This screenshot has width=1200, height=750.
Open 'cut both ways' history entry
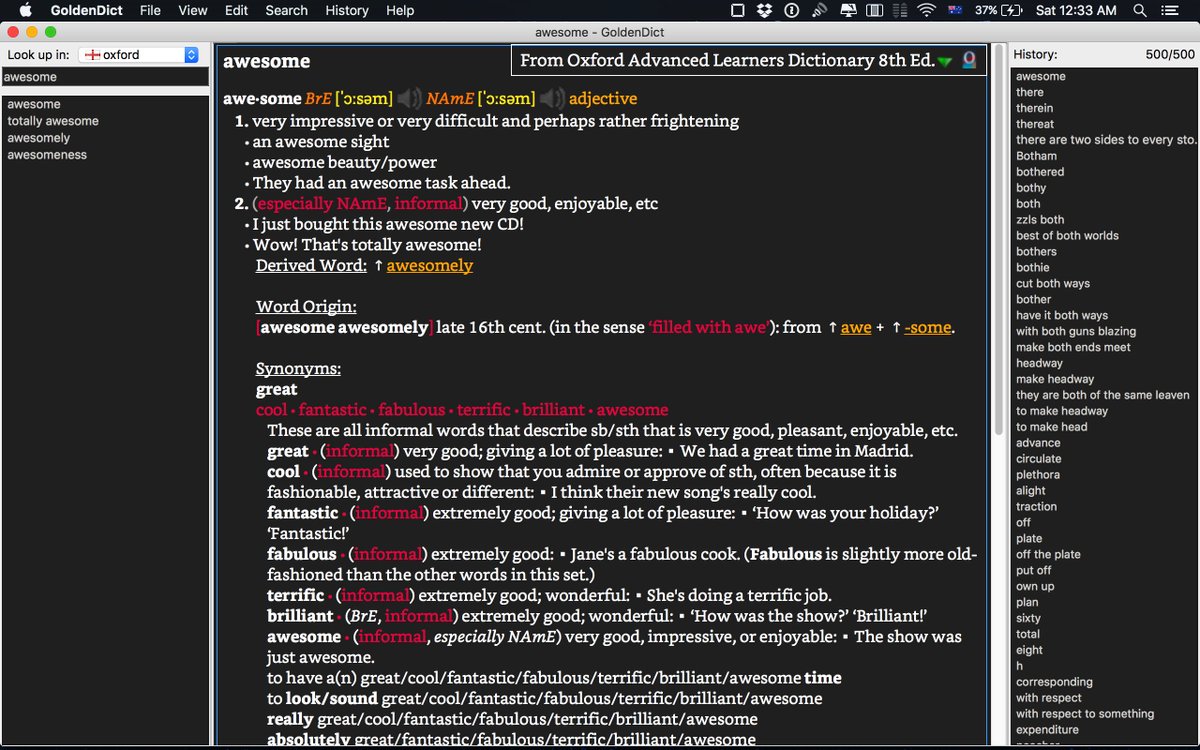click(x=1053, y=284)
